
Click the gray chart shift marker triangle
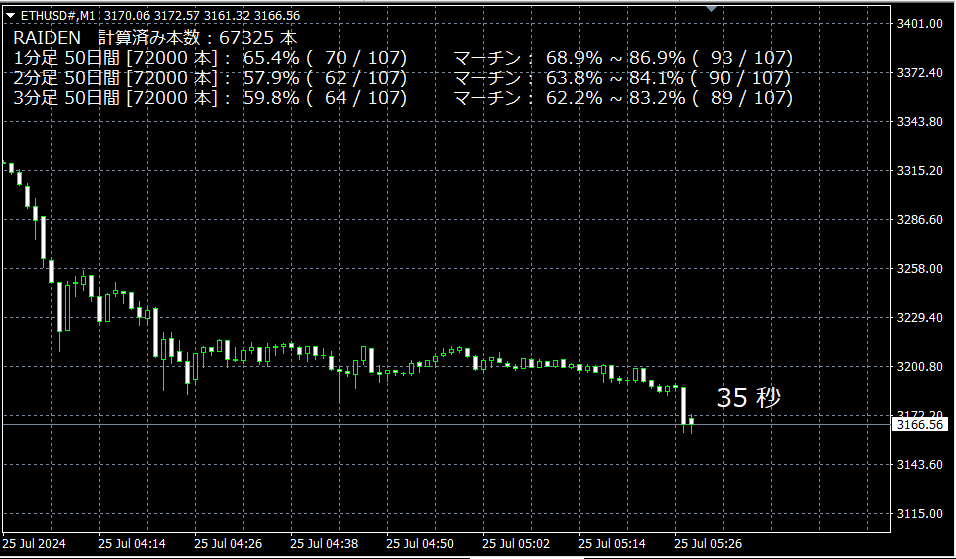pos(711,8)
